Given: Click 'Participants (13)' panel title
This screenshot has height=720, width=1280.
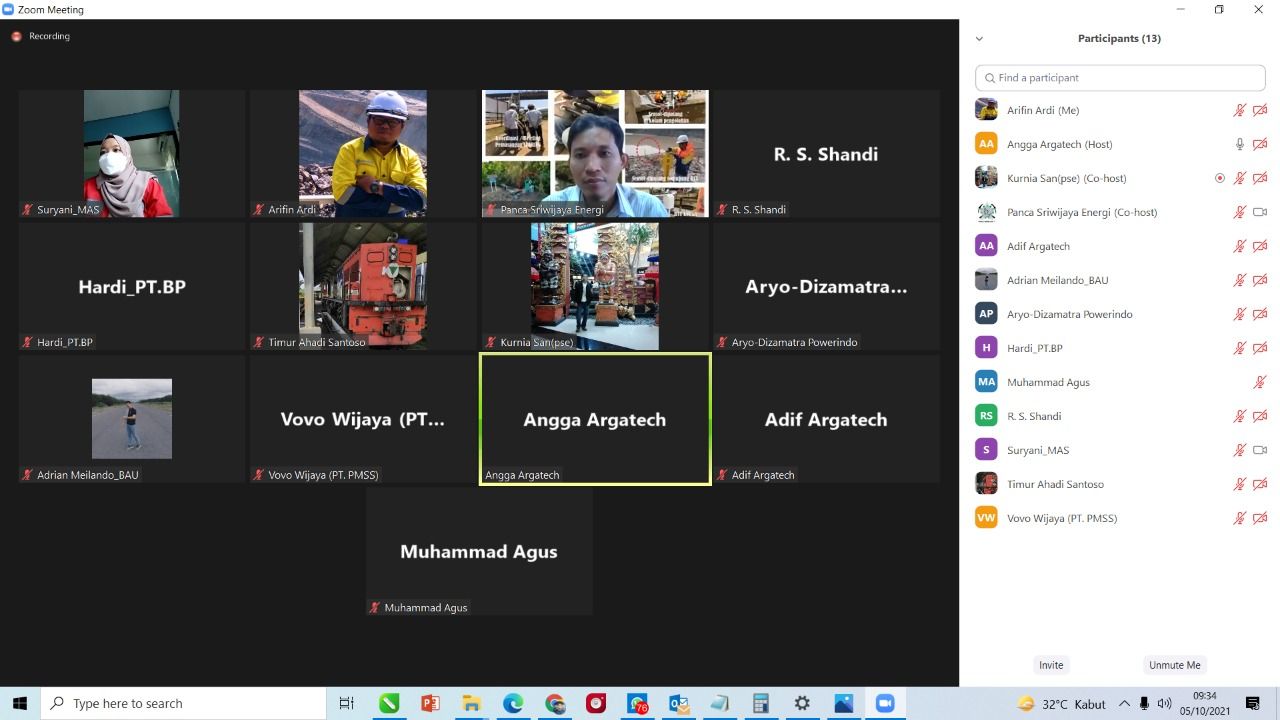Looking at the screenshot, I should 1119,38.
